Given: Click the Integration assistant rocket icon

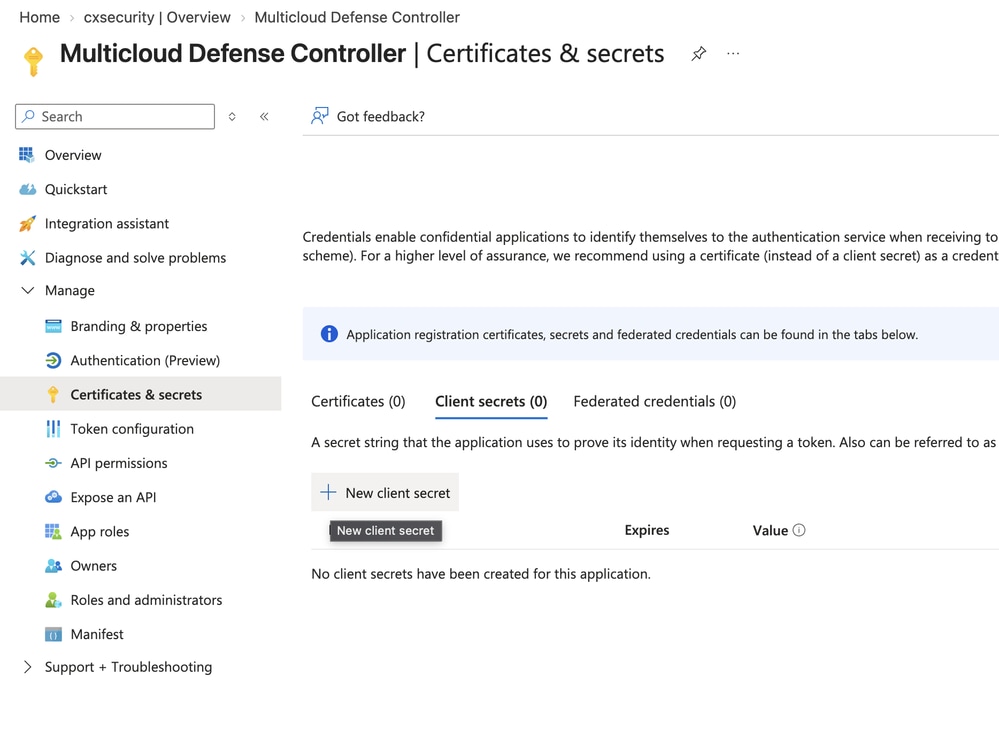Looking at the screenshot, I should (27, 224).
